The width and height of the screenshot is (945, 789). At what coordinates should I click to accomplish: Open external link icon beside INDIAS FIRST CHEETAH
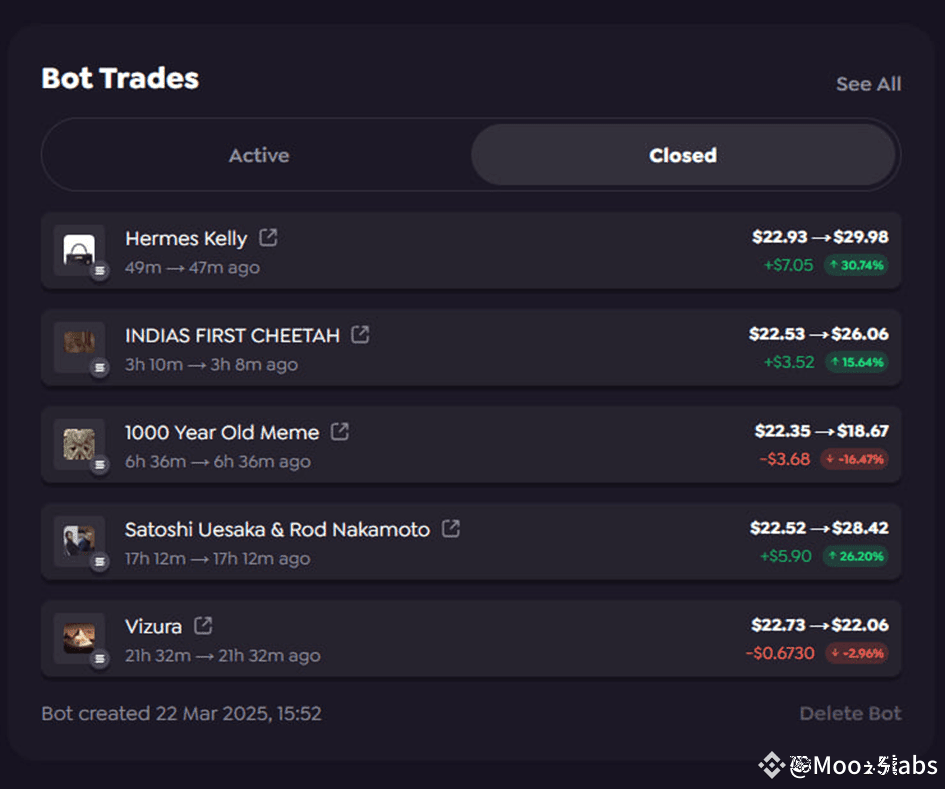[x=360, y=335]
